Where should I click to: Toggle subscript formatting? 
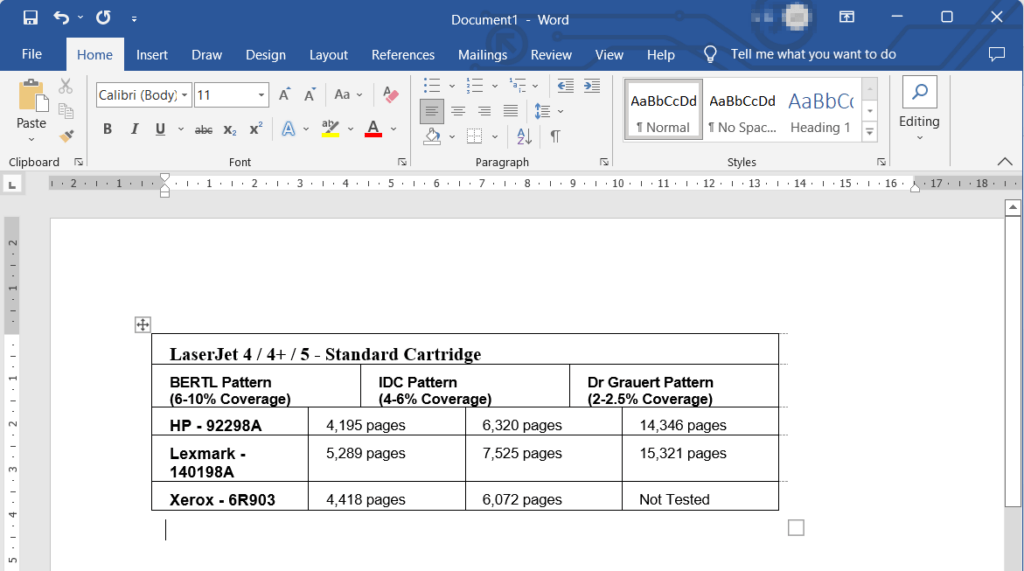pos(230,129)
